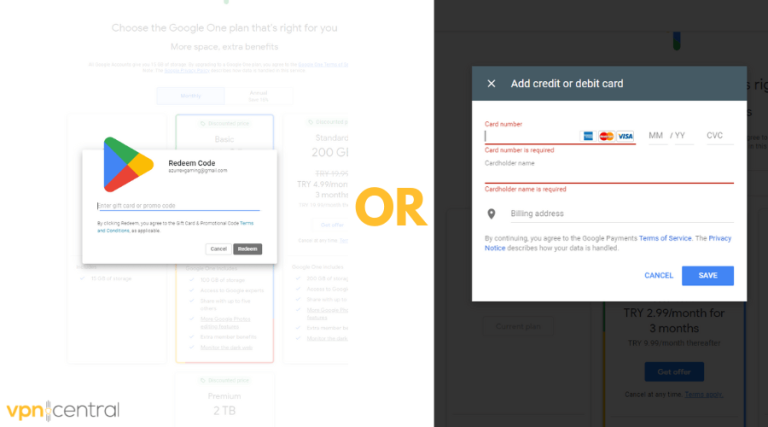768x427 pixels.
Task: Click the YY expiry year field
Action: 682,136
